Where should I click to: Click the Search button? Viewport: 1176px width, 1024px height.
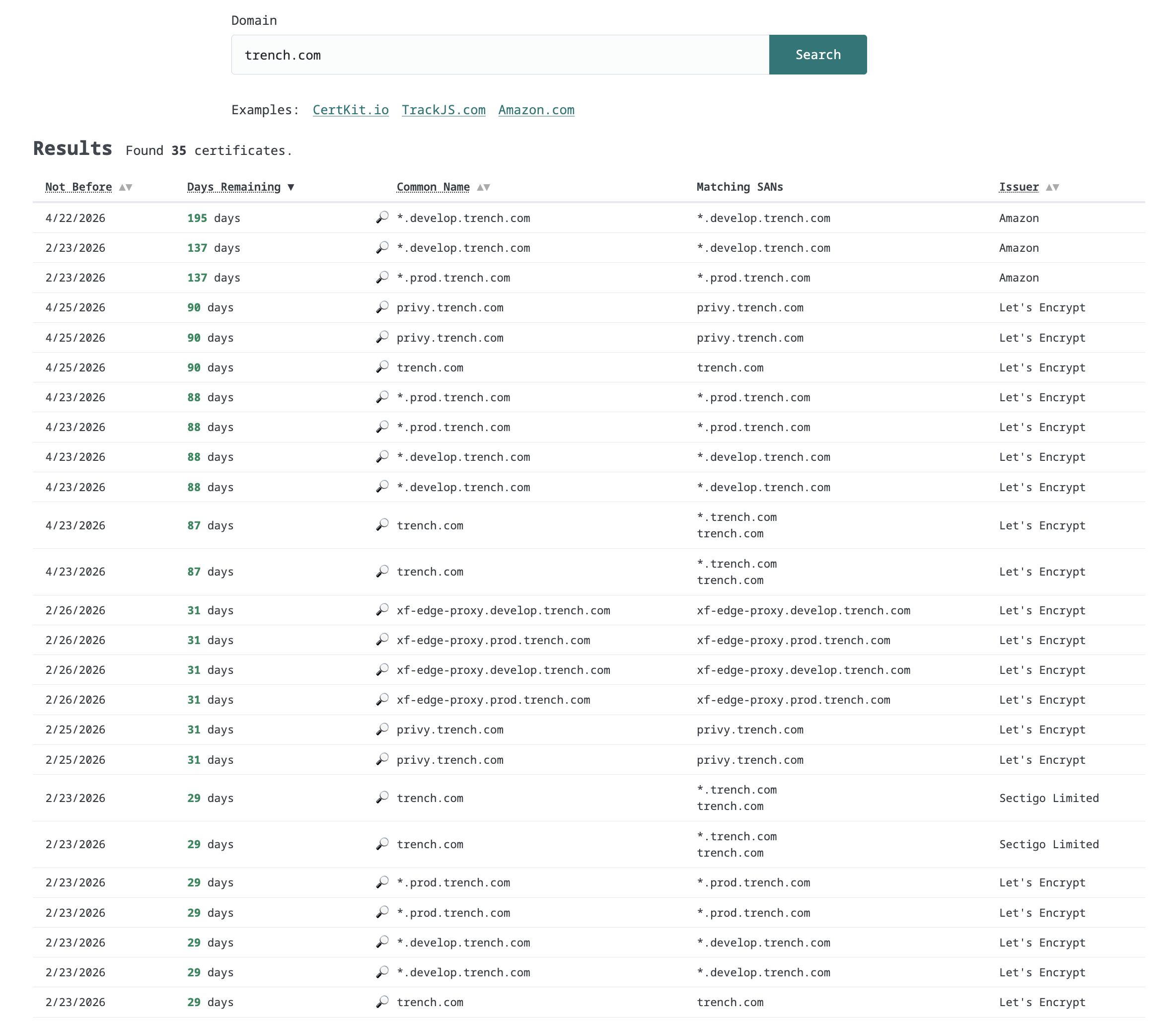point(817,55)
